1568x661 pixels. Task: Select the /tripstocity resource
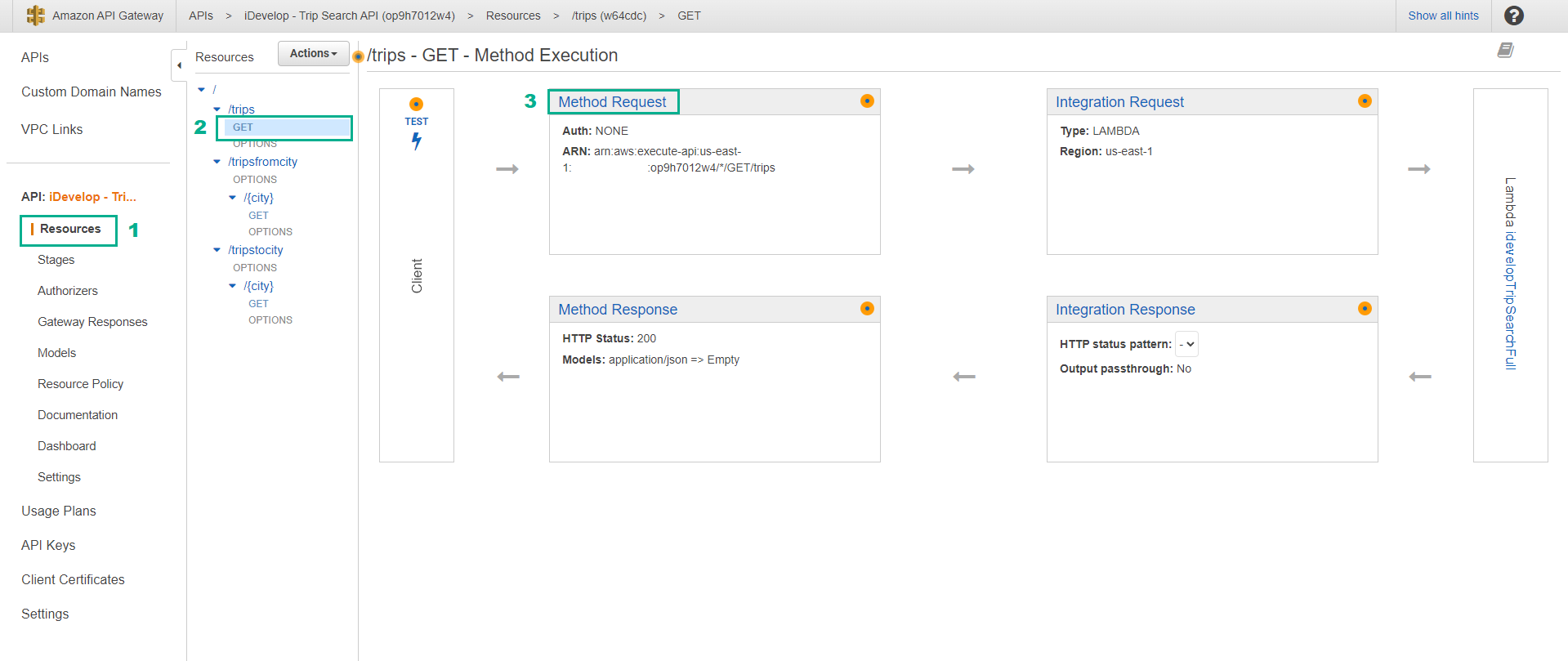coord(256,250)
